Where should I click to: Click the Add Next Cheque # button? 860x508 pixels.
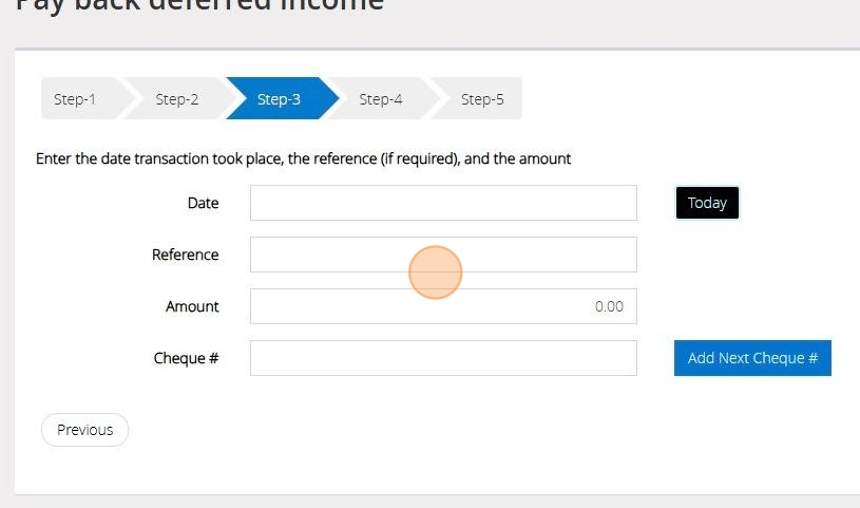pos(752,358)
